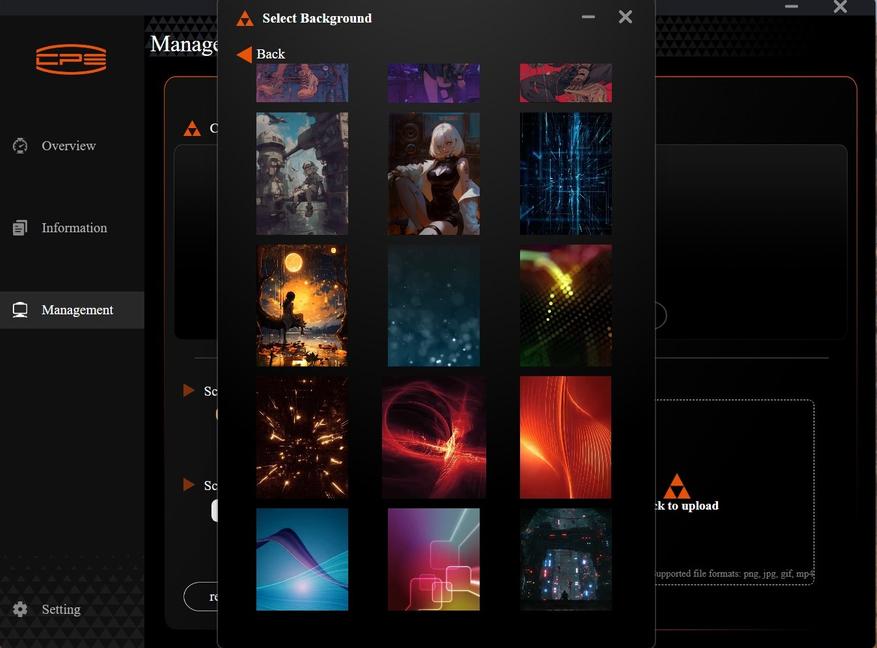Image resolution: width=877 pixels, height=648 pixels.
Task: Choose the teal bokeh particles background
Action: coord(434,305)
